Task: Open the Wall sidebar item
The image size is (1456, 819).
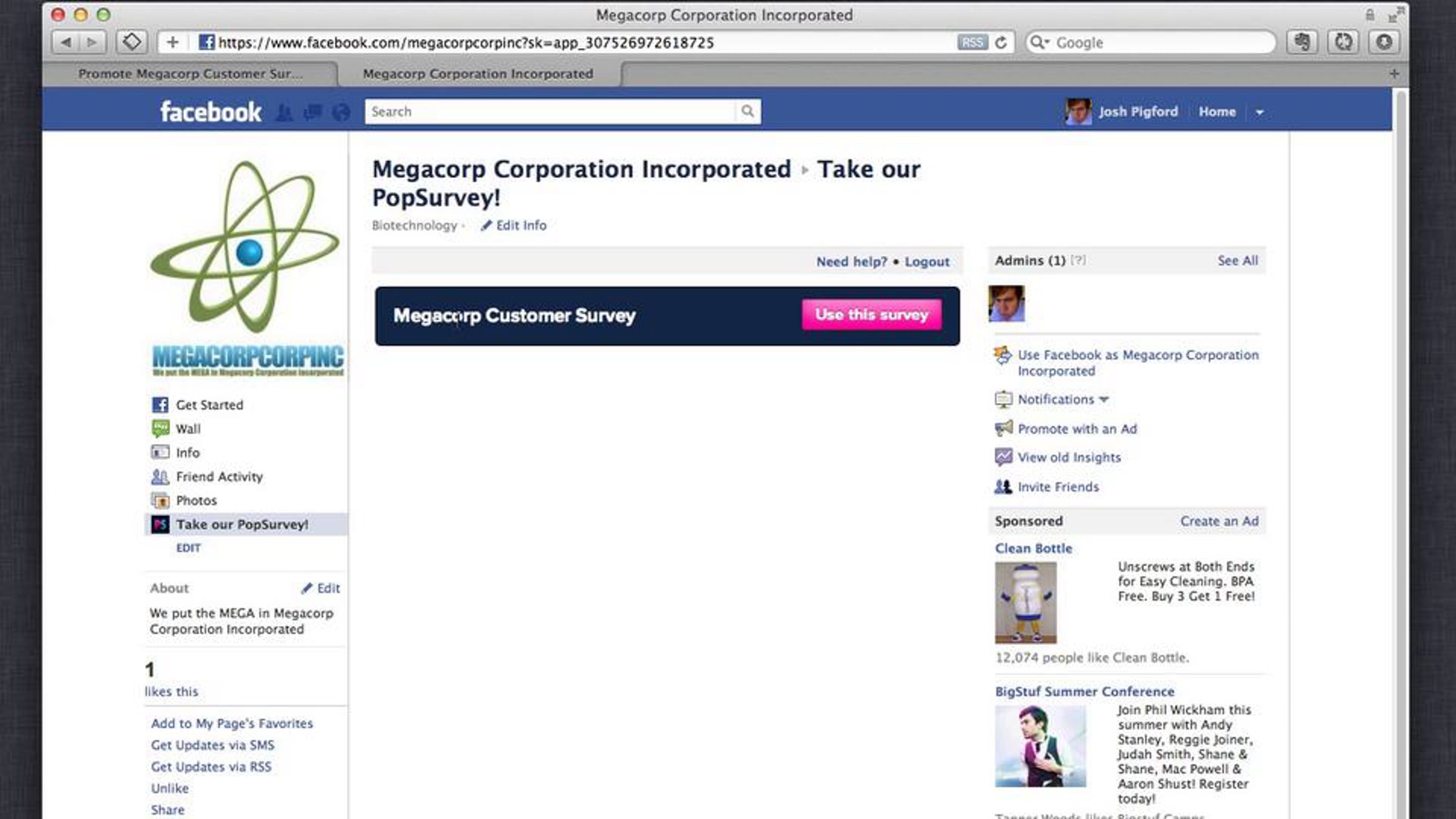Action: coord(188,429)
